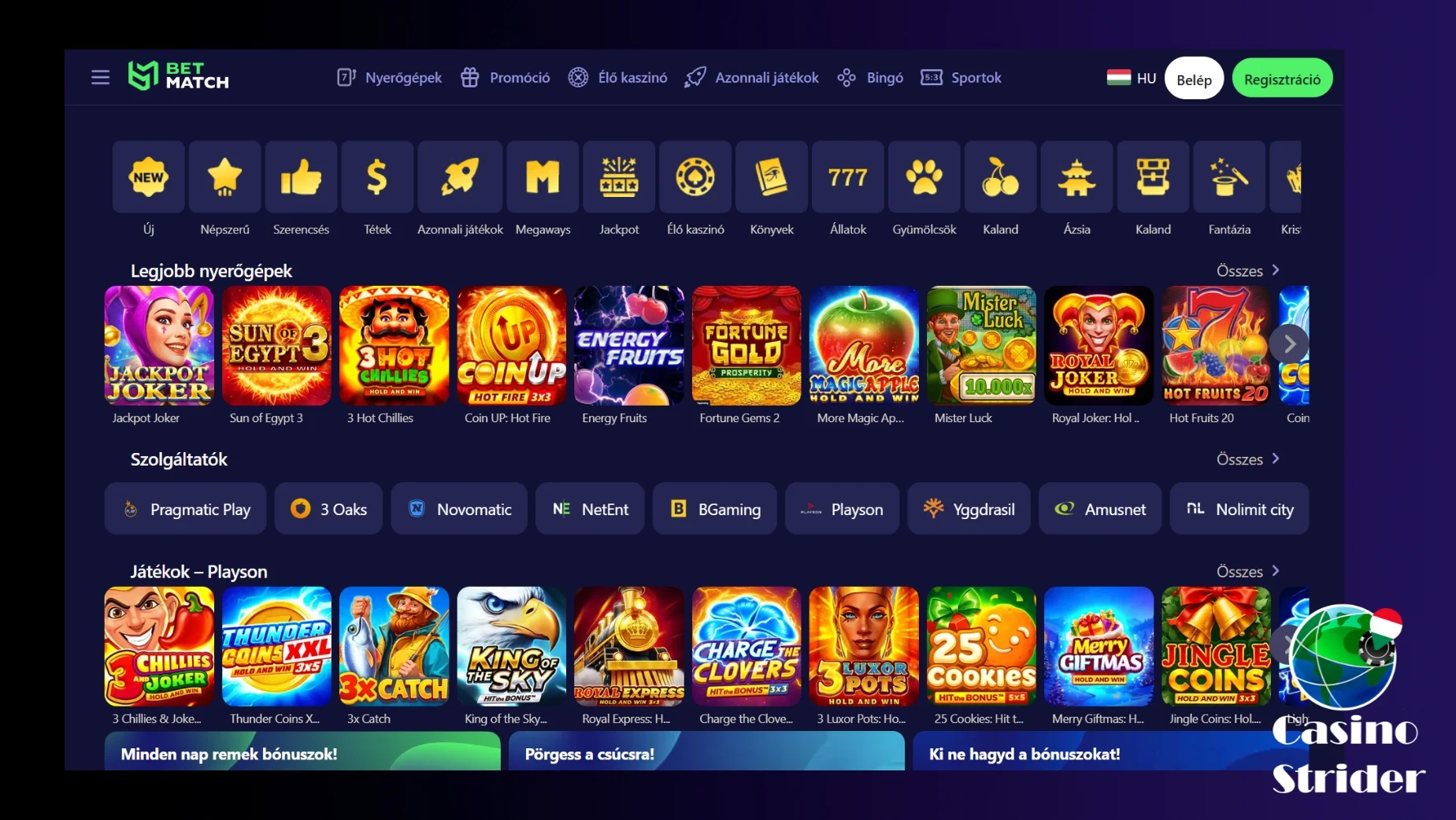The image size is (1456, 820).
Task: Choose the Szerencsés thumbs-up category
Action: [x=302, y=177]
